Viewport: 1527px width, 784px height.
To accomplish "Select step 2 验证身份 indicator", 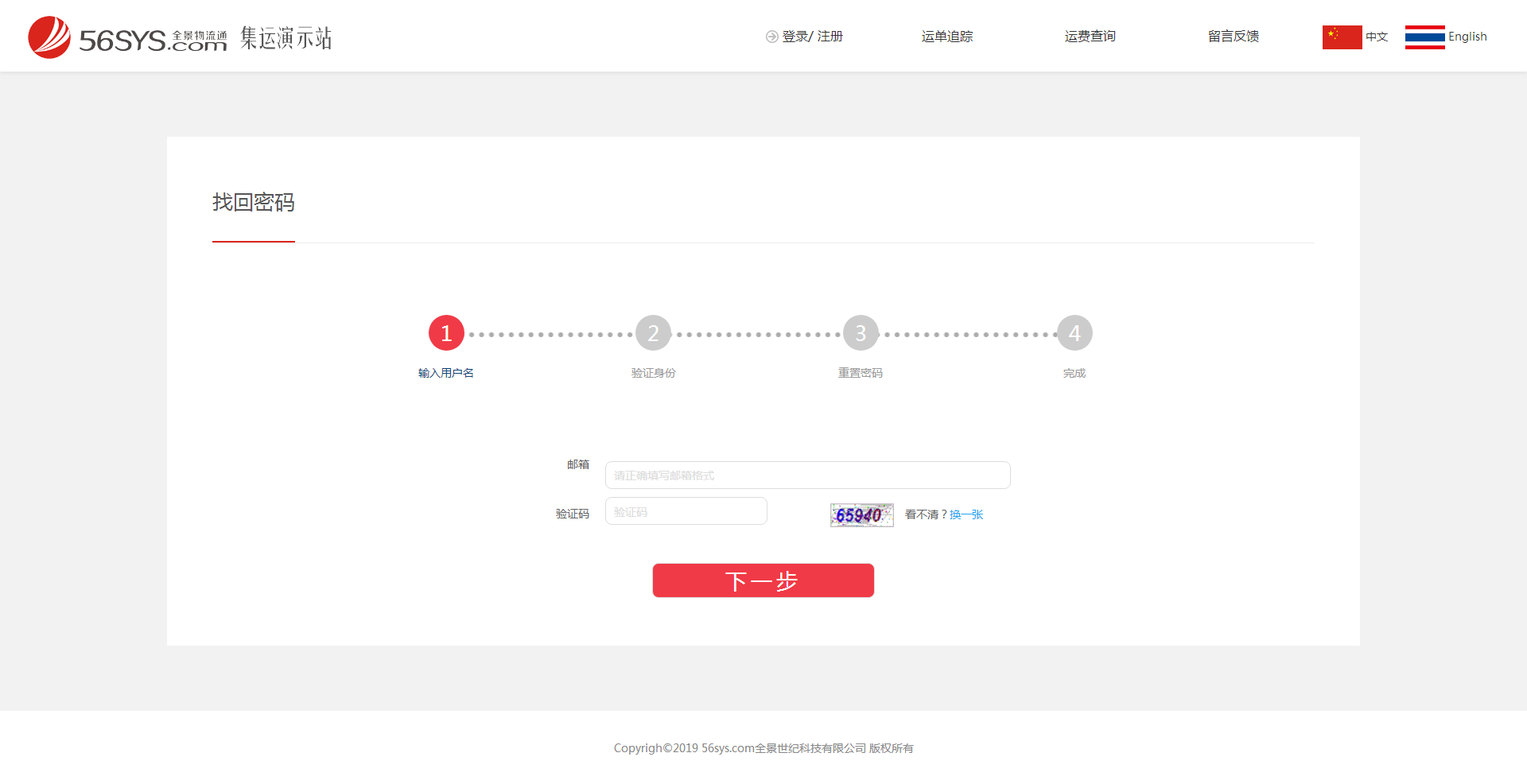I will [653, 332].
